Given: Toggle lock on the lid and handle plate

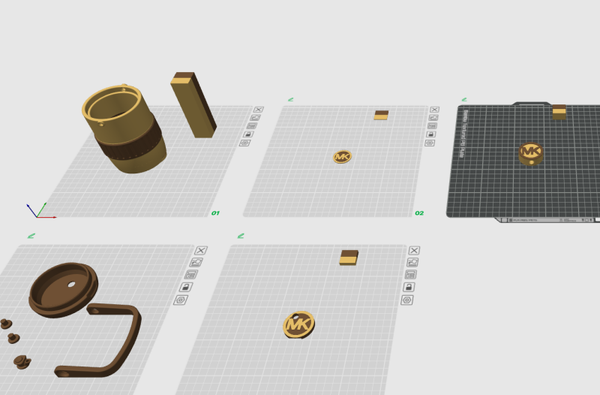Looking at the screenshot, I should tap(186, 287).
